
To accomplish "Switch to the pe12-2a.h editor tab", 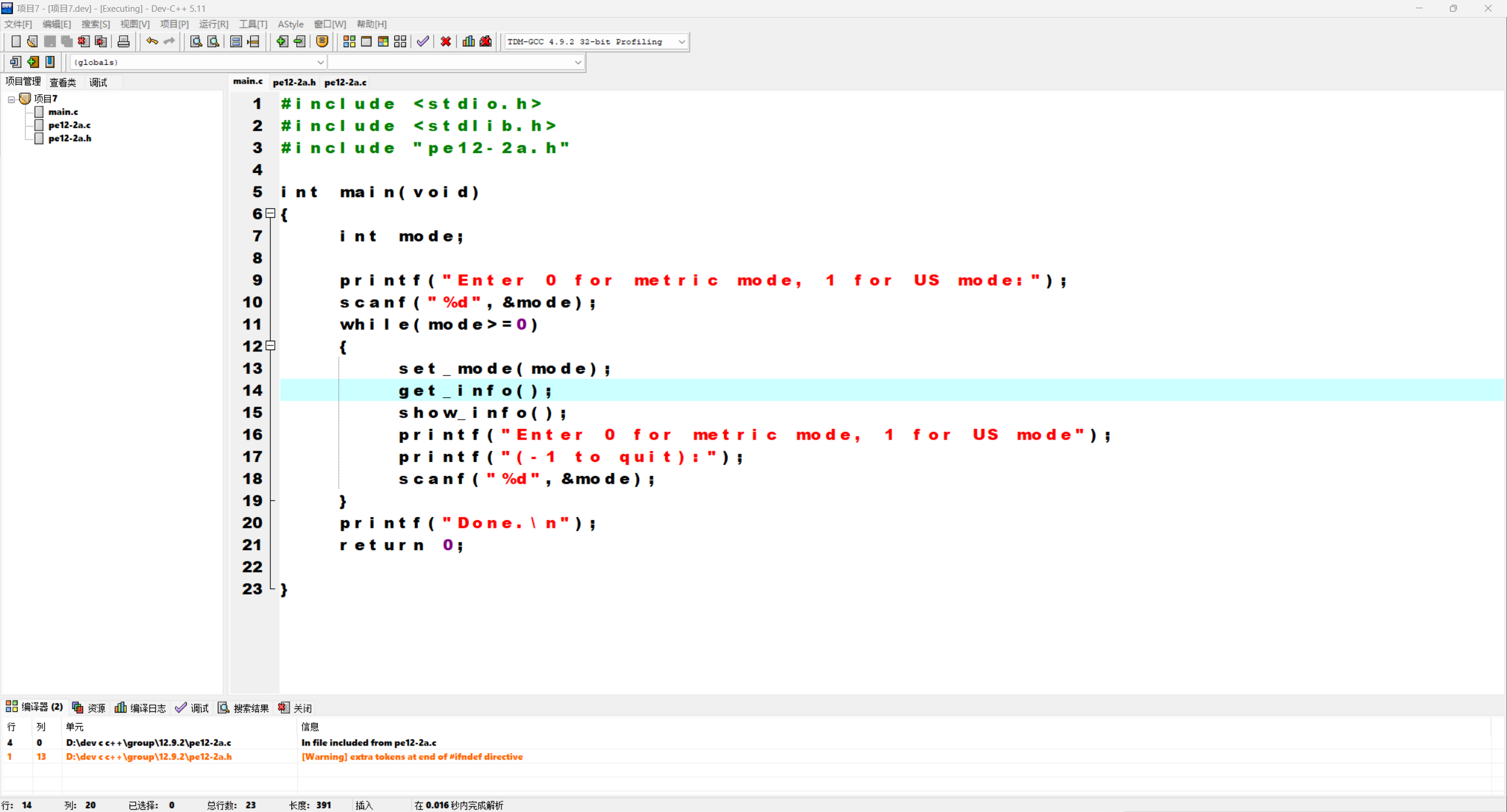I will (294, 82).
